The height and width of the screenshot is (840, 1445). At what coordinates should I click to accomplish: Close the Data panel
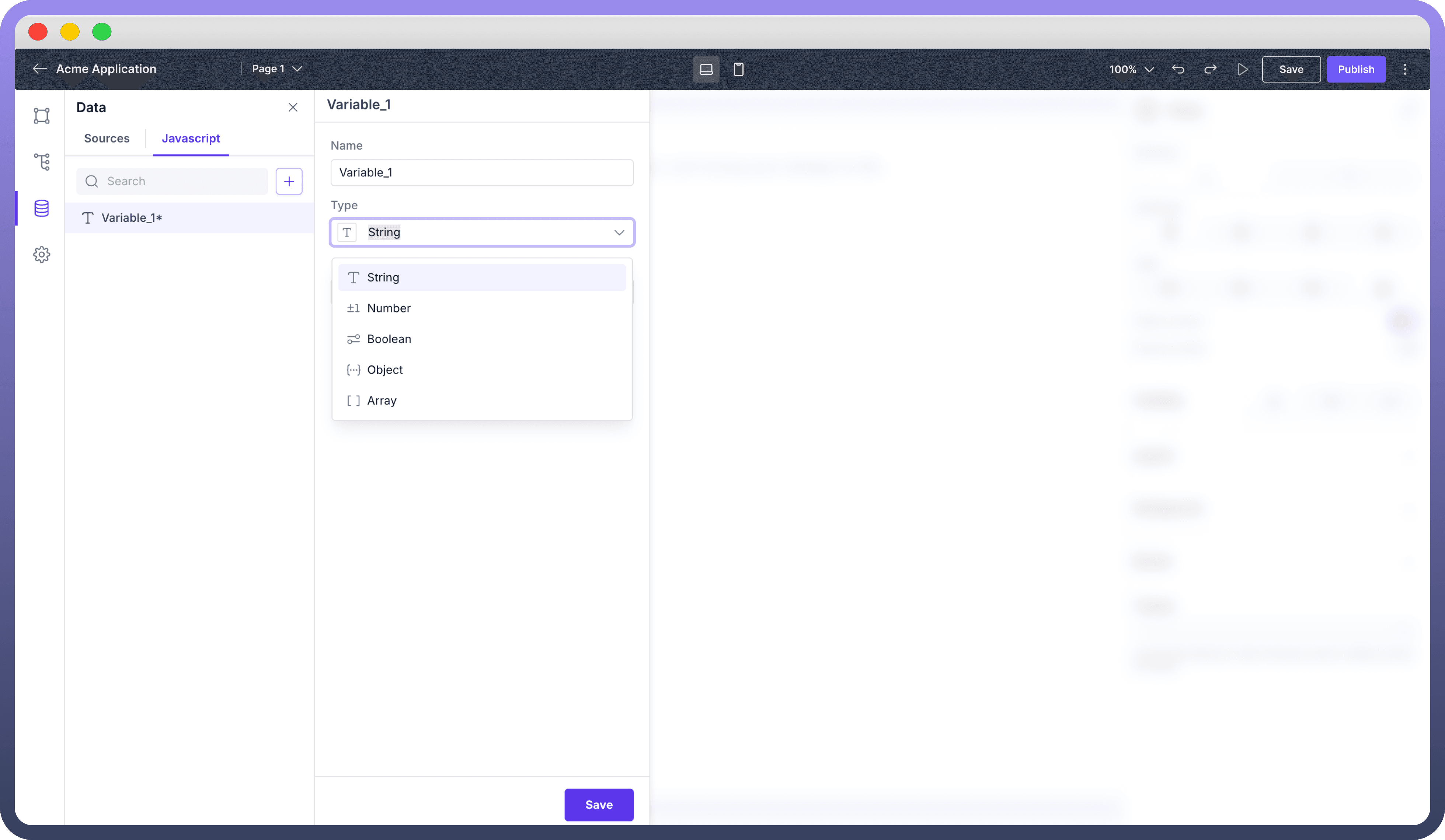coord(292,108)
